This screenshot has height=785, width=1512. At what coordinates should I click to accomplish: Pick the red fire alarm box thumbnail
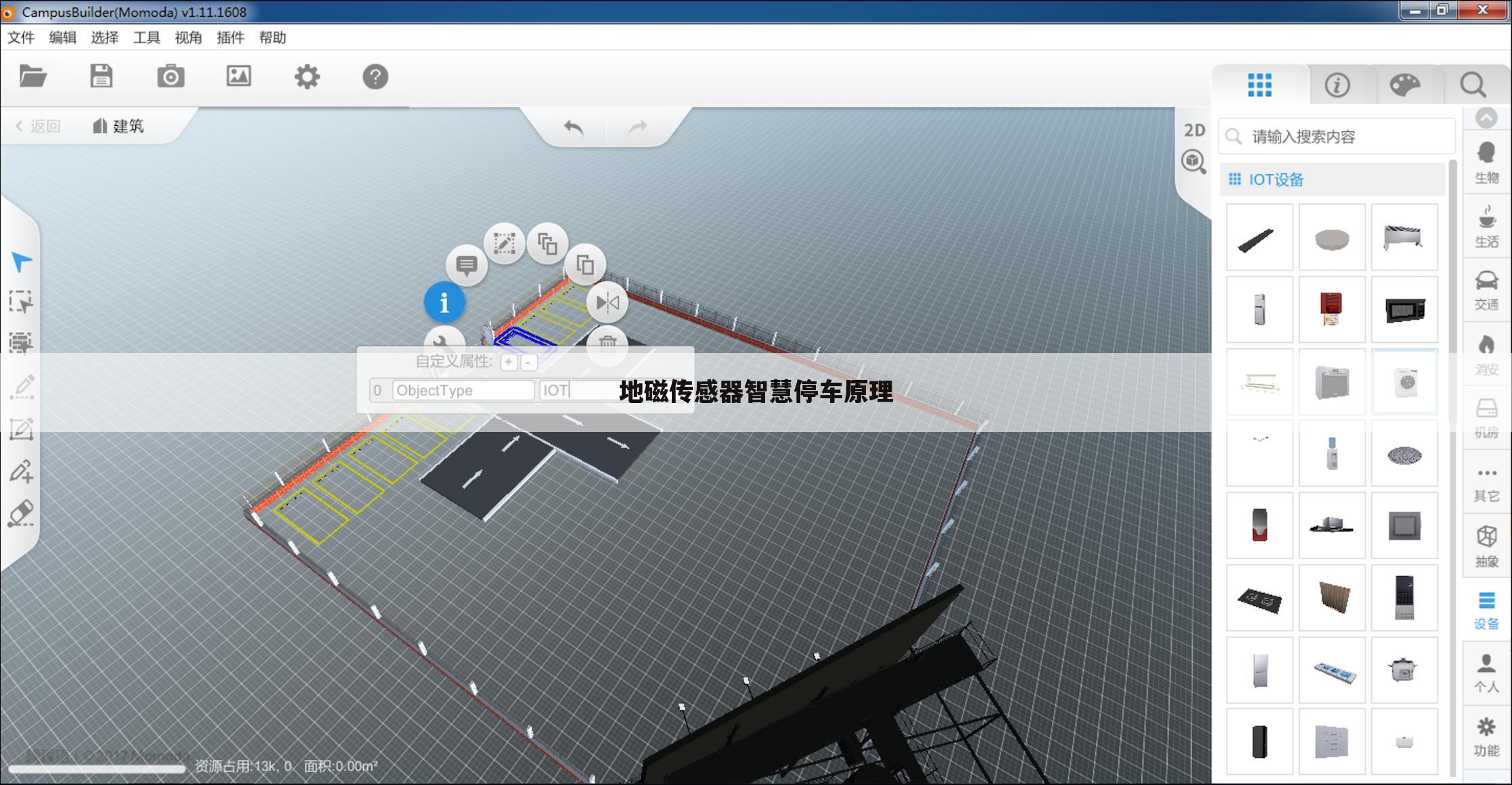point(1332,309)
